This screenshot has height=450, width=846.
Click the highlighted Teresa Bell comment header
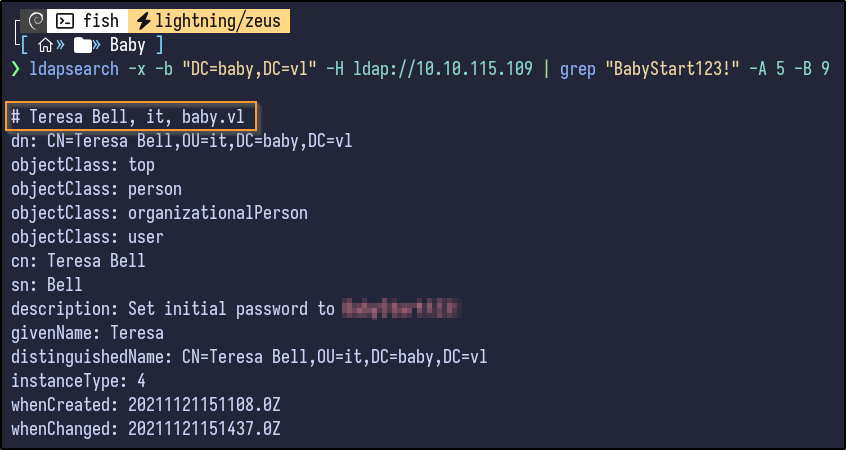[x=132, y=116]
